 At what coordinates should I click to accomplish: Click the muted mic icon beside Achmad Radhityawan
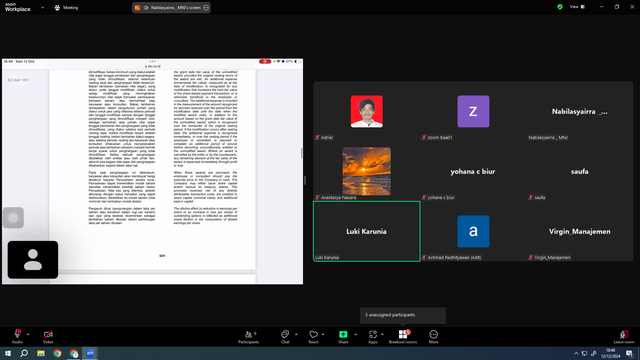424,258
